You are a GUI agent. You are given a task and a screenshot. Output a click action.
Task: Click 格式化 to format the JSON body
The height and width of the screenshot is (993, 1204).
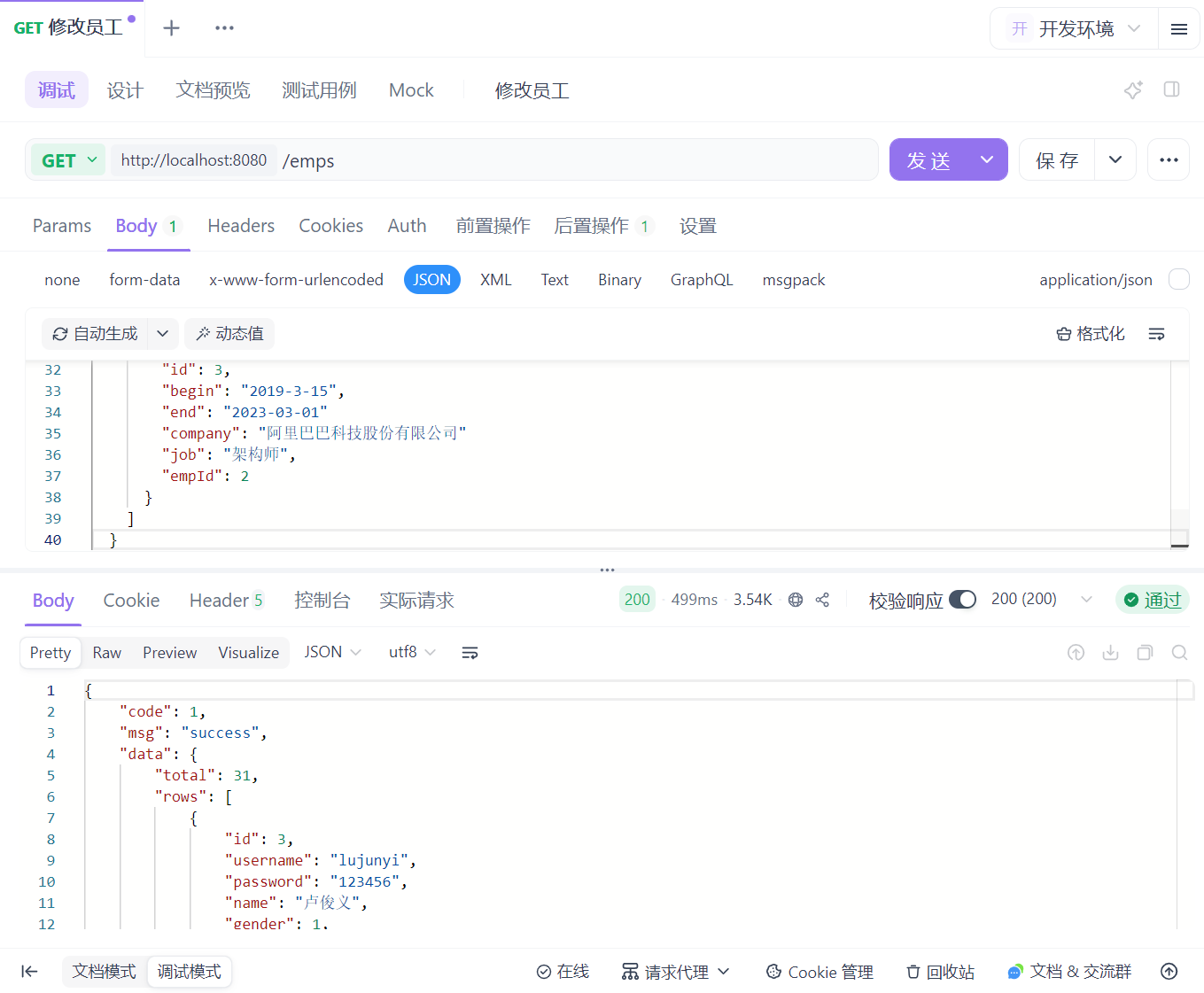point(1091,334)
